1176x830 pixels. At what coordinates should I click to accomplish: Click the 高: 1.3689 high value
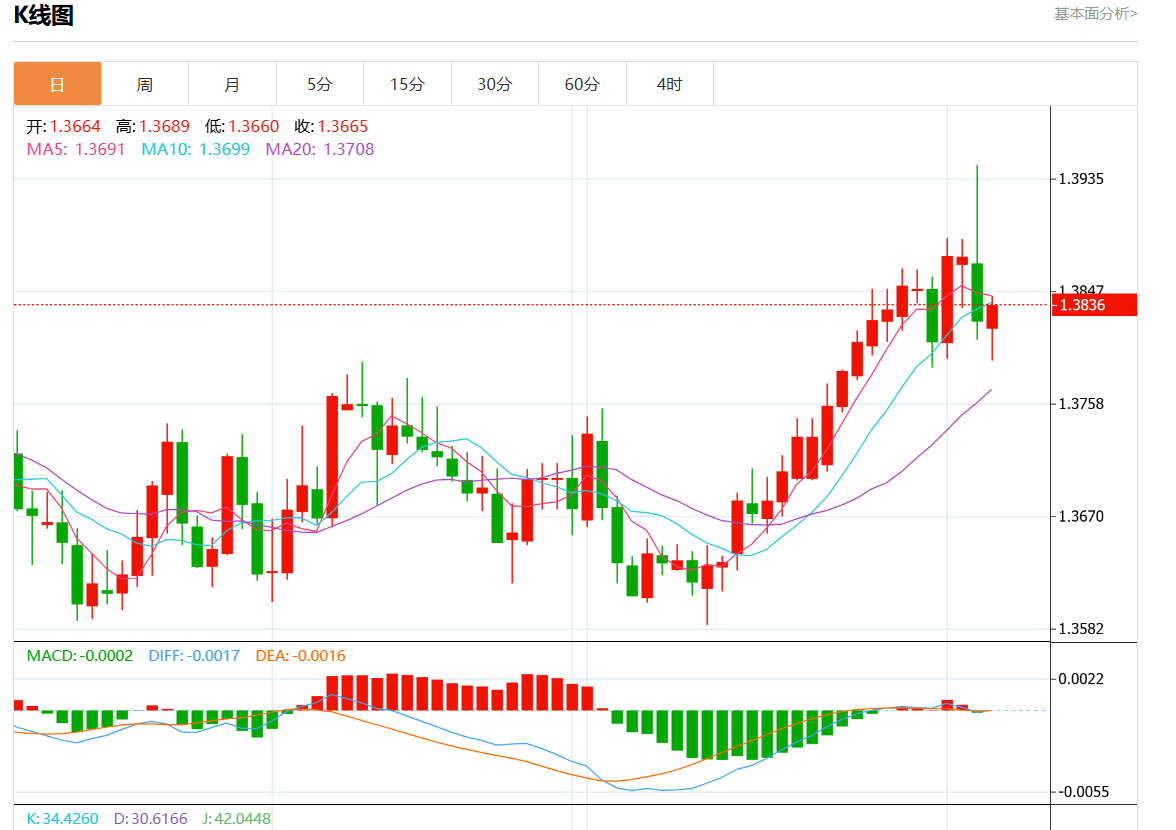coord(152,127)
